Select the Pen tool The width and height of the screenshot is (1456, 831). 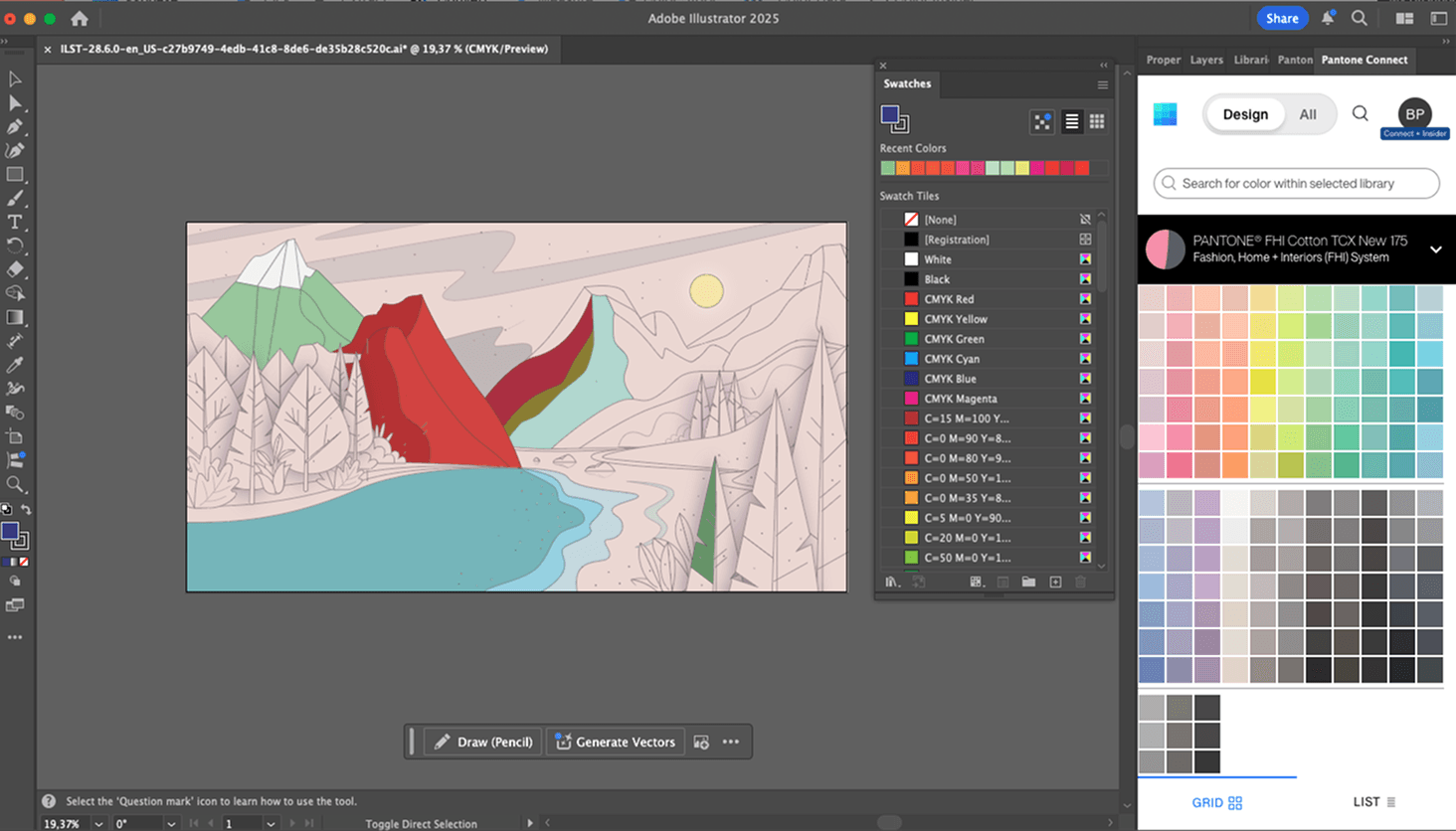point(15,126)
